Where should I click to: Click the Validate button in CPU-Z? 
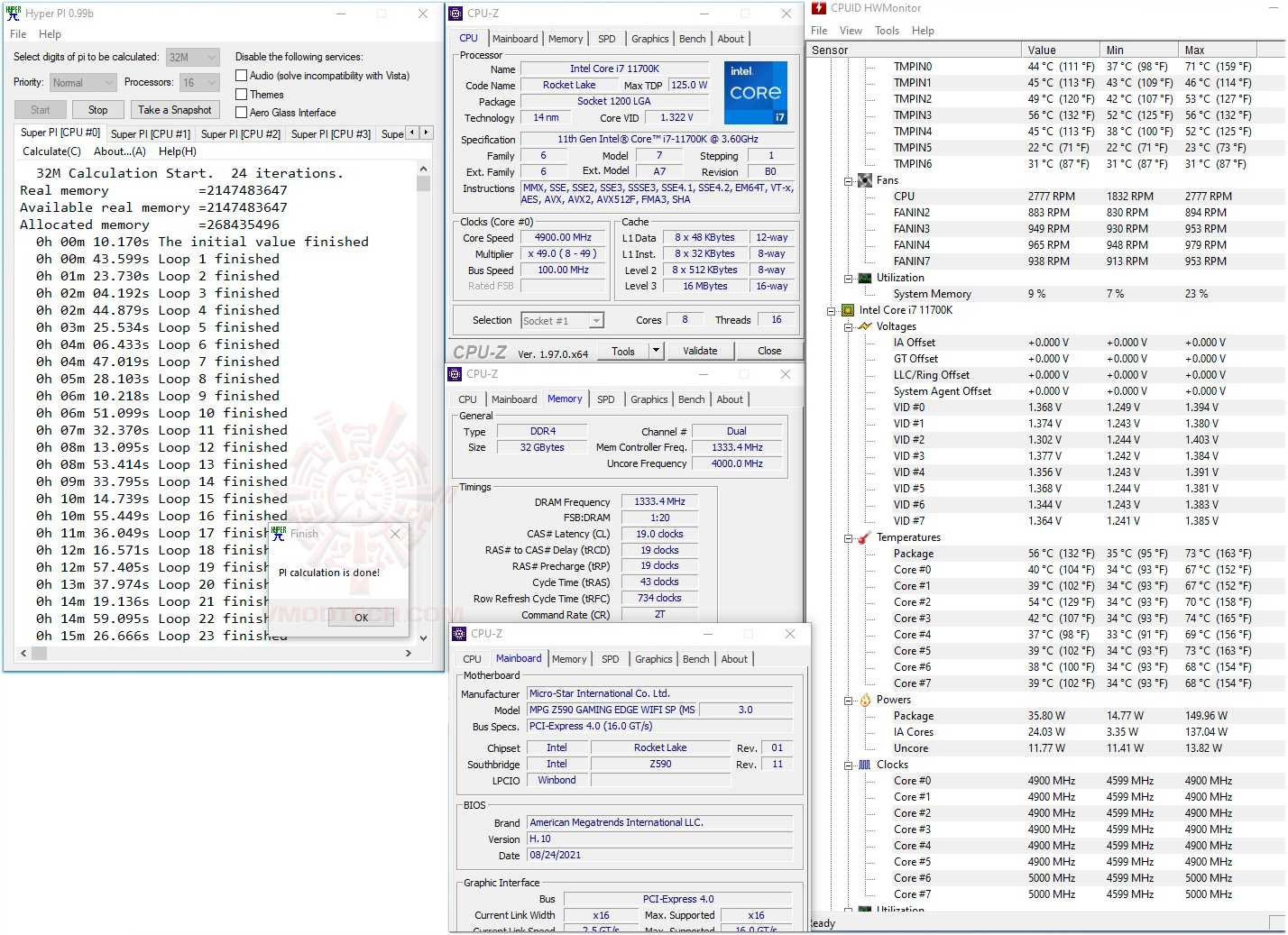coord(700,351)
